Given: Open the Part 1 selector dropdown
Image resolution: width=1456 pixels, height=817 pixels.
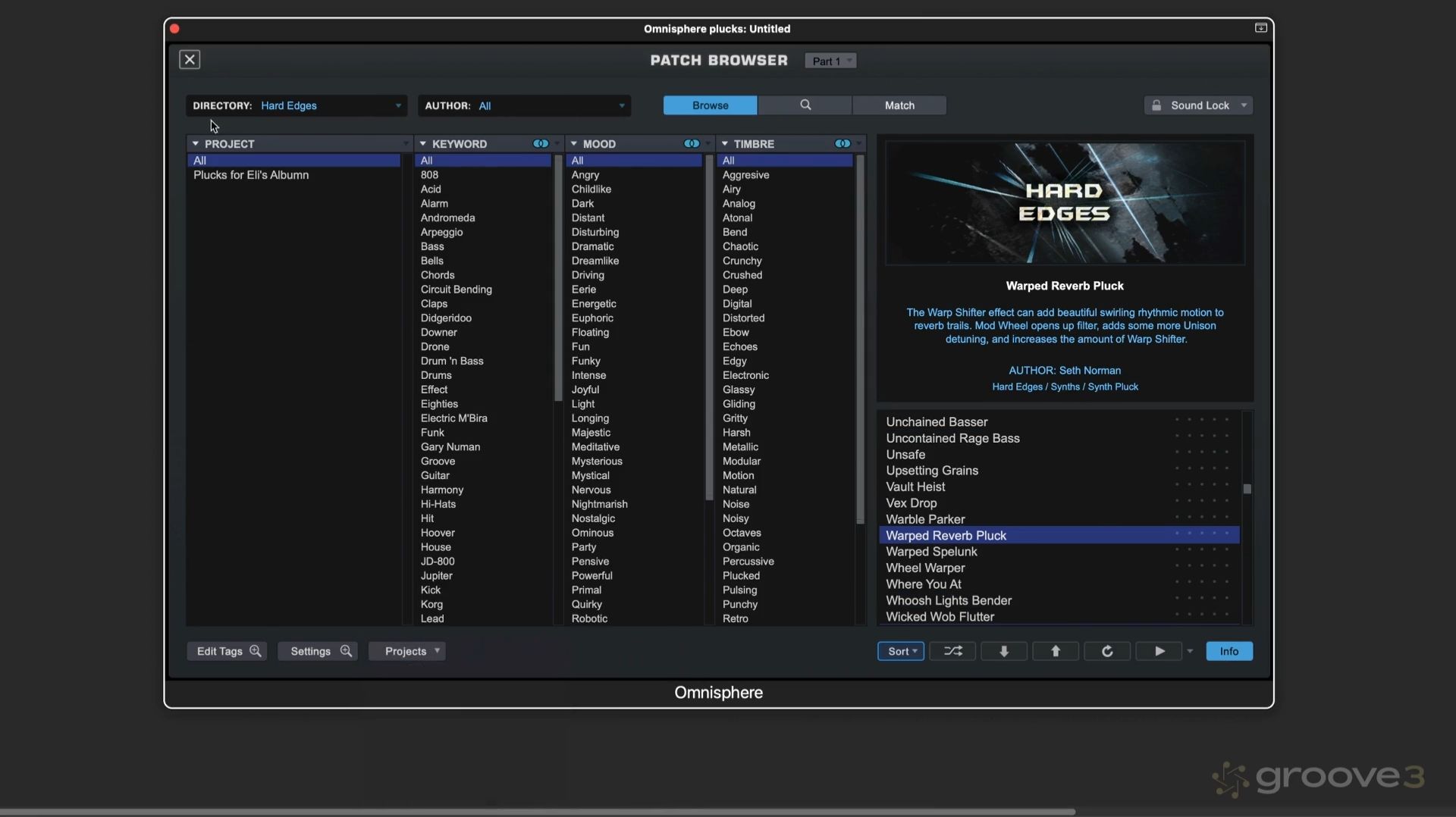Looking at the screenshot, I should 830,61.
